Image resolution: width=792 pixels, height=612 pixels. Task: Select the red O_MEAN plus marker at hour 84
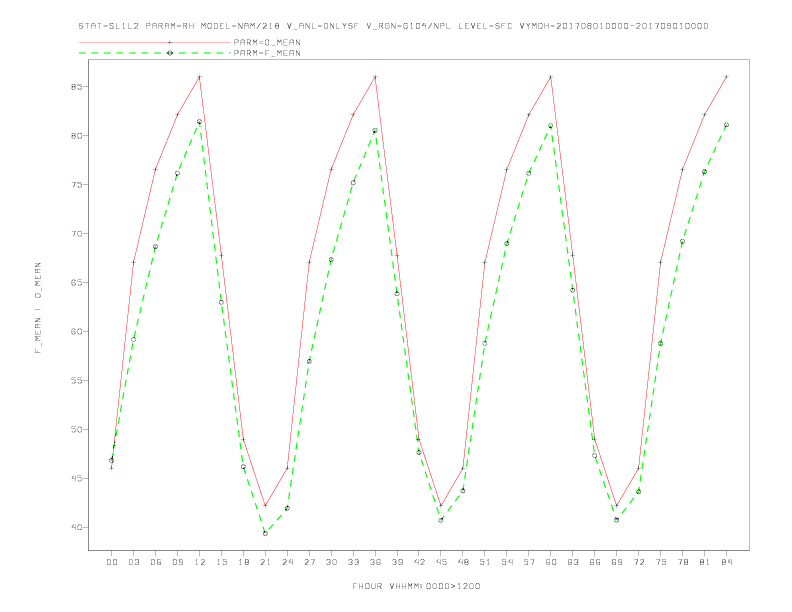click(726, 77)
